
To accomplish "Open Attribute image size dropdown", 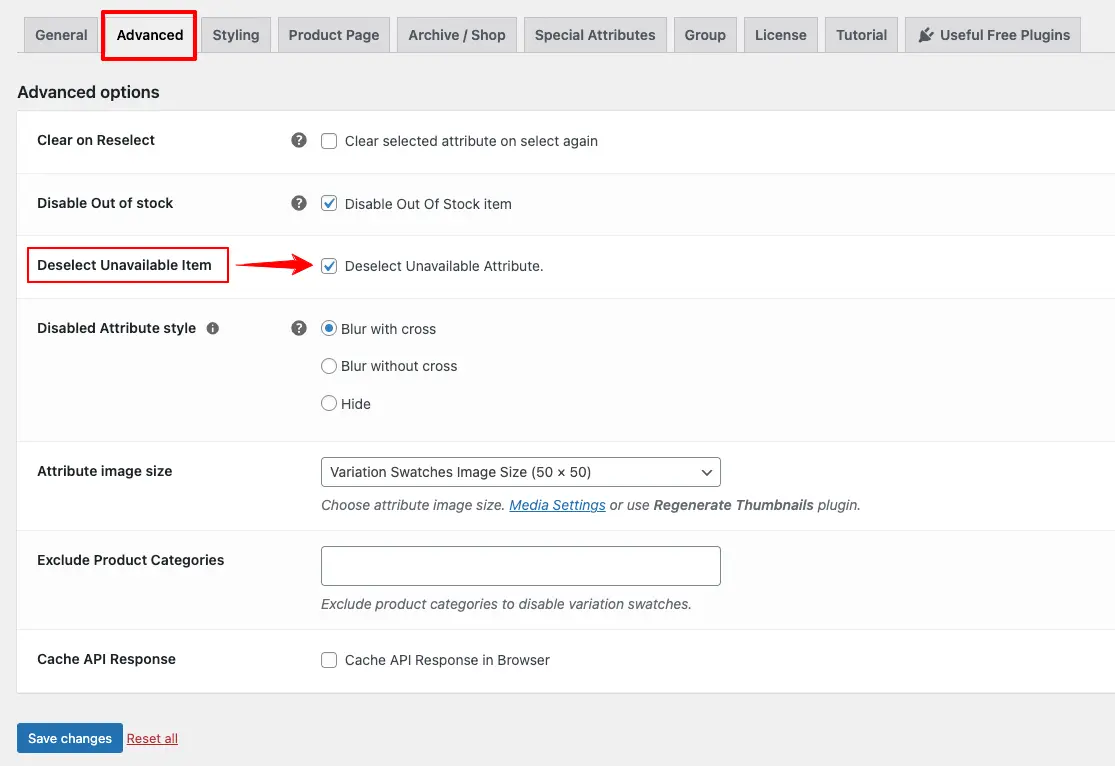I will (x=520, y=472).
